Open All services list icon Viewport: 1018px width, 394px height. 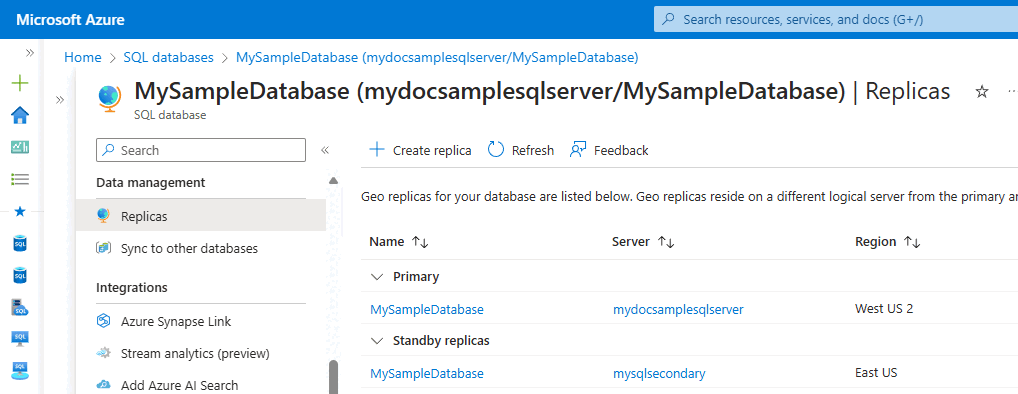(20, 179)
